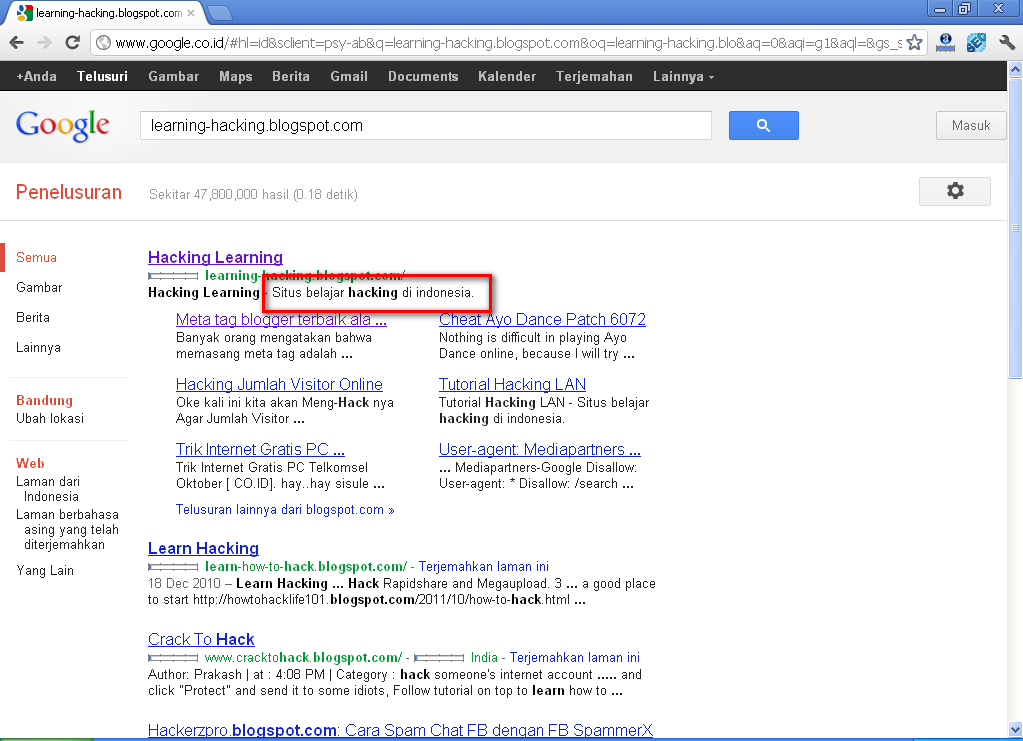Open the Hacking Learning result title

(x=215, y=257)
